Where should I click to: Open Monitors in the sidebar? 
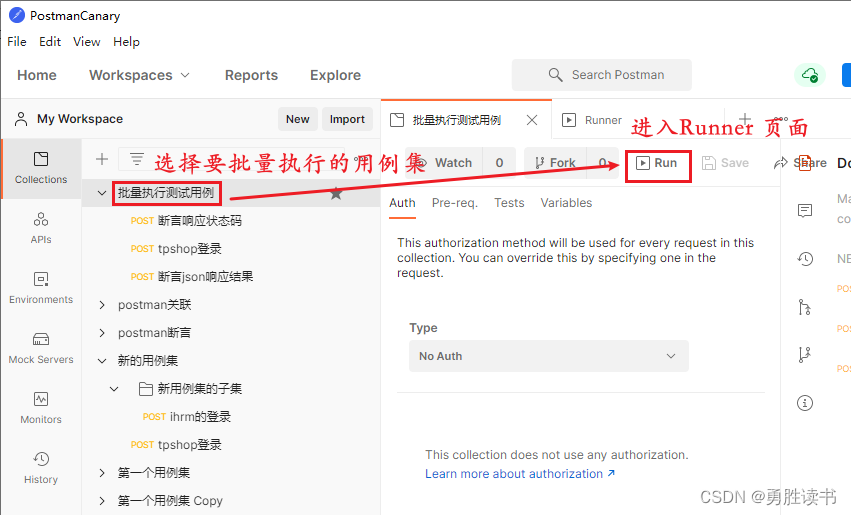point(41,408)
